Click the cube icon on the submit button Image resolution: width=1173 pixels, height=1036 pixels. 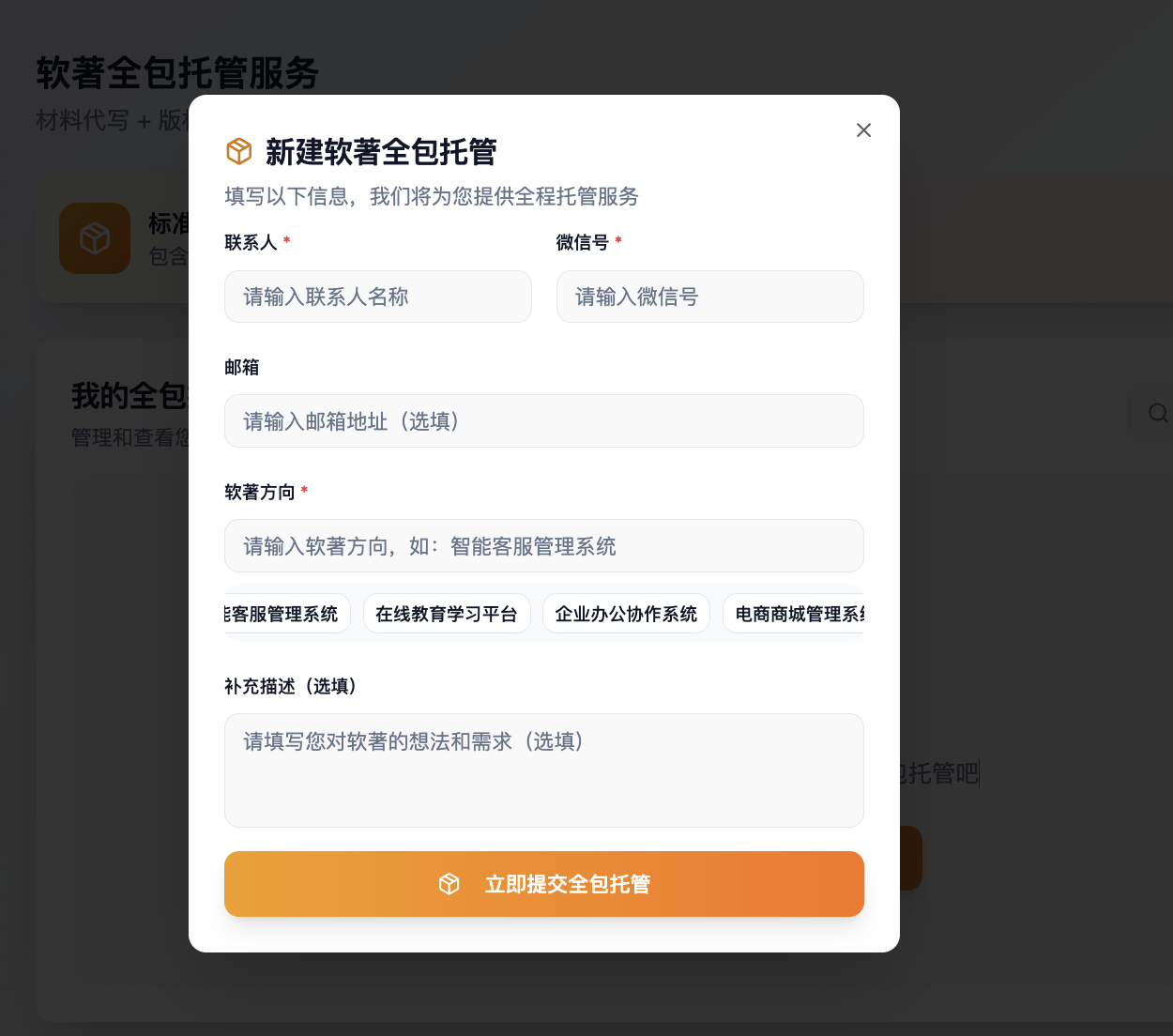click(x=449, y=884)
